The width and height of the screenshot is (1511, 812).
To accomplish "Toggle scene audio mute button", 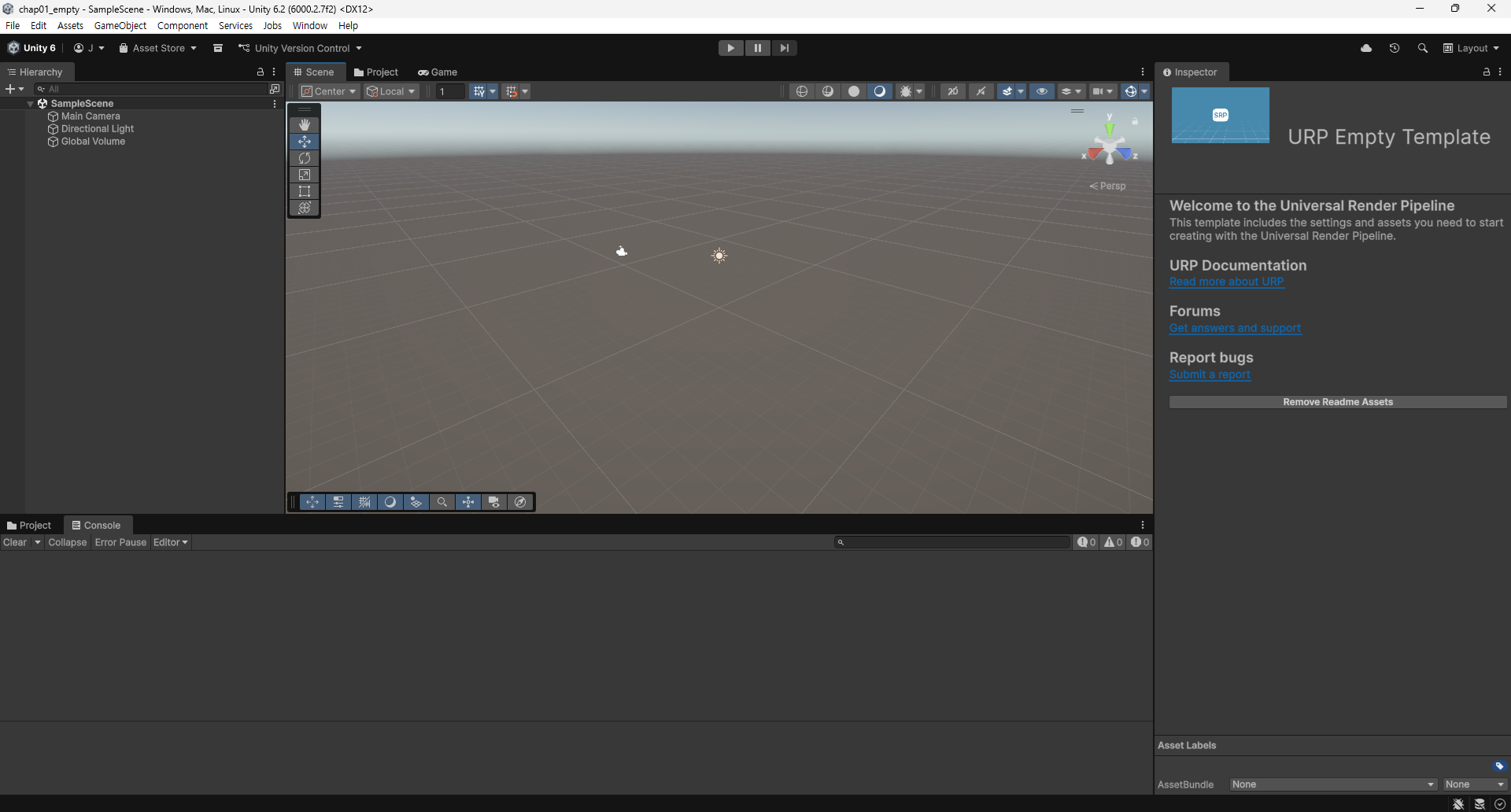I will pos(981,91).
